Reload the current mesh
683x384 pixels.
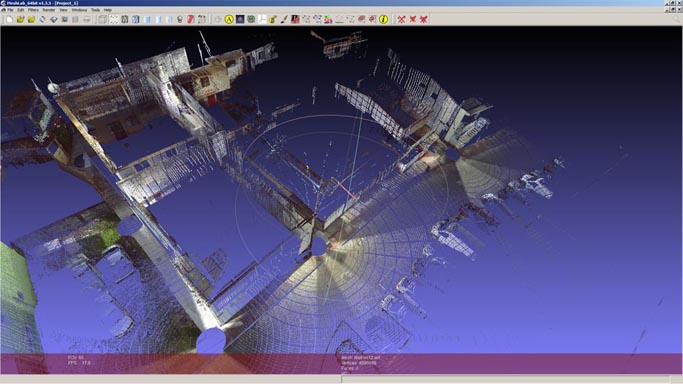tap(42, 19)
